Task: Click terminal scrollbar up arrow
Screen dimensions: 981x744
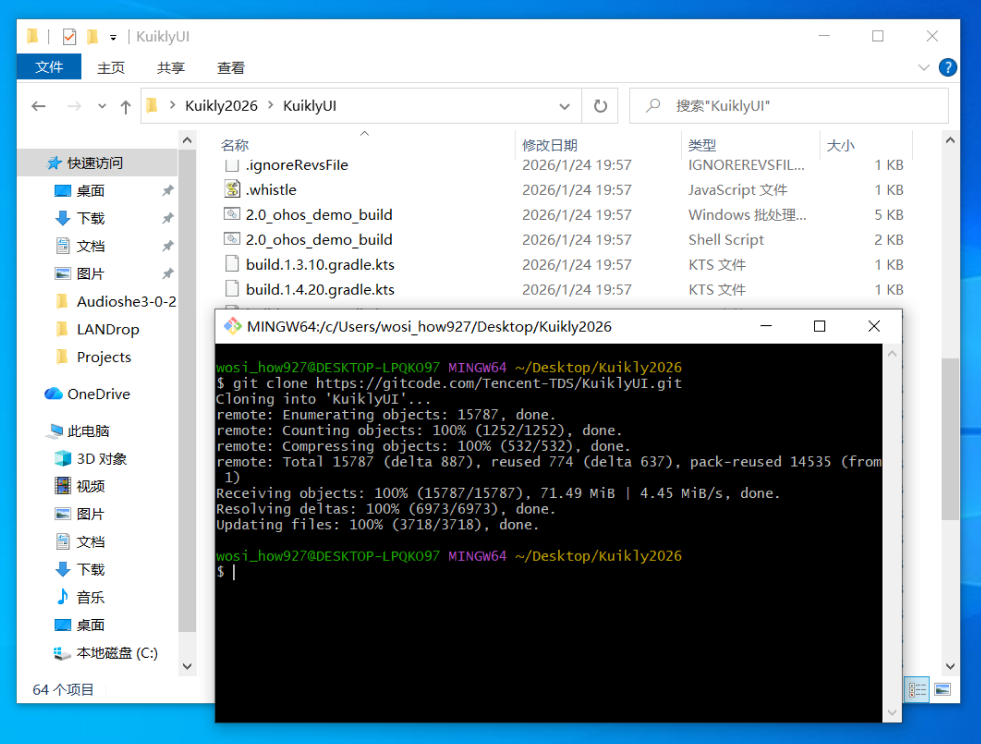Action: (892, 354)
